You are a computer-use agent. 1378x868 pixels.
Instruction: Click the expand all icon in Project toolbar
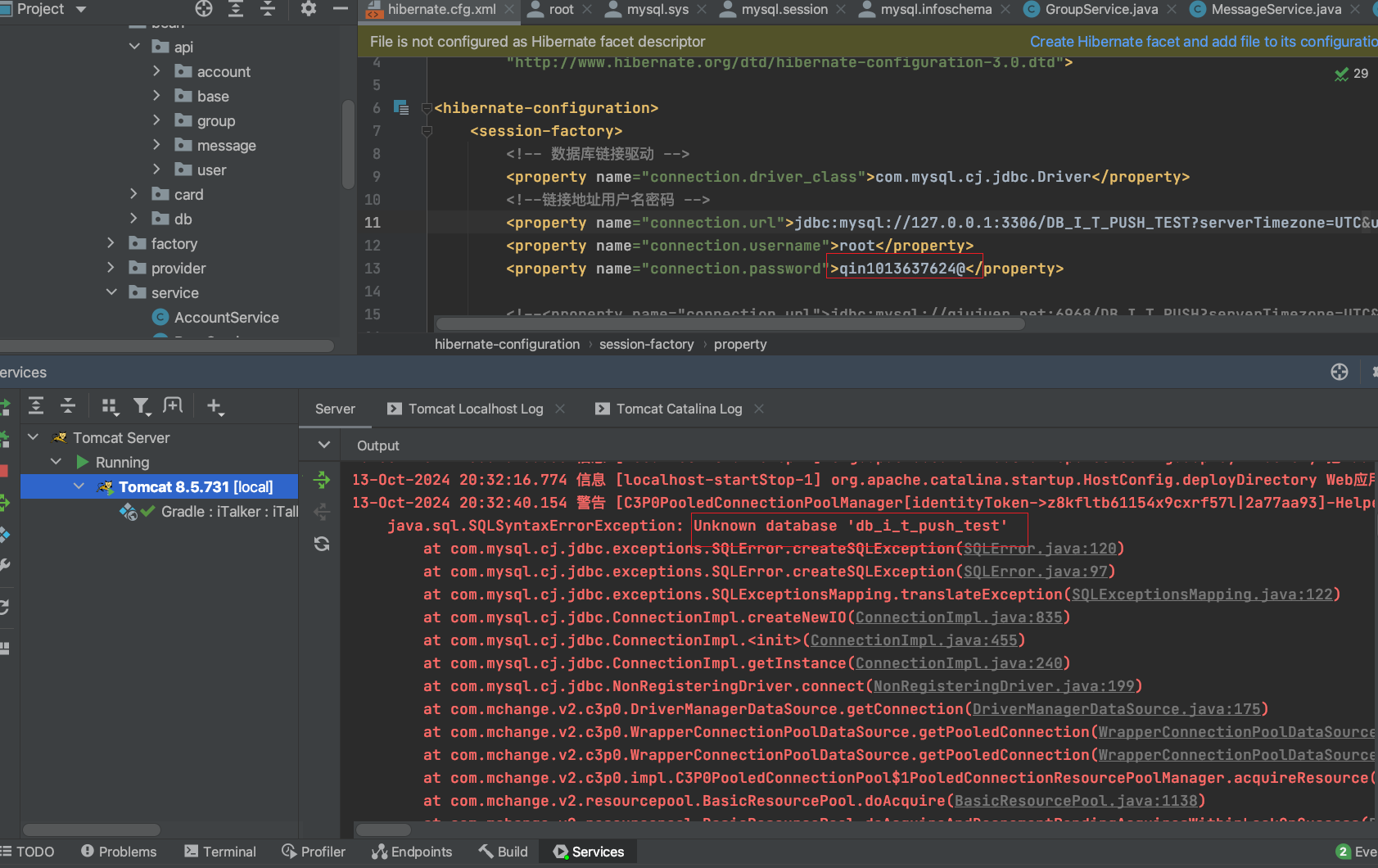236,9
